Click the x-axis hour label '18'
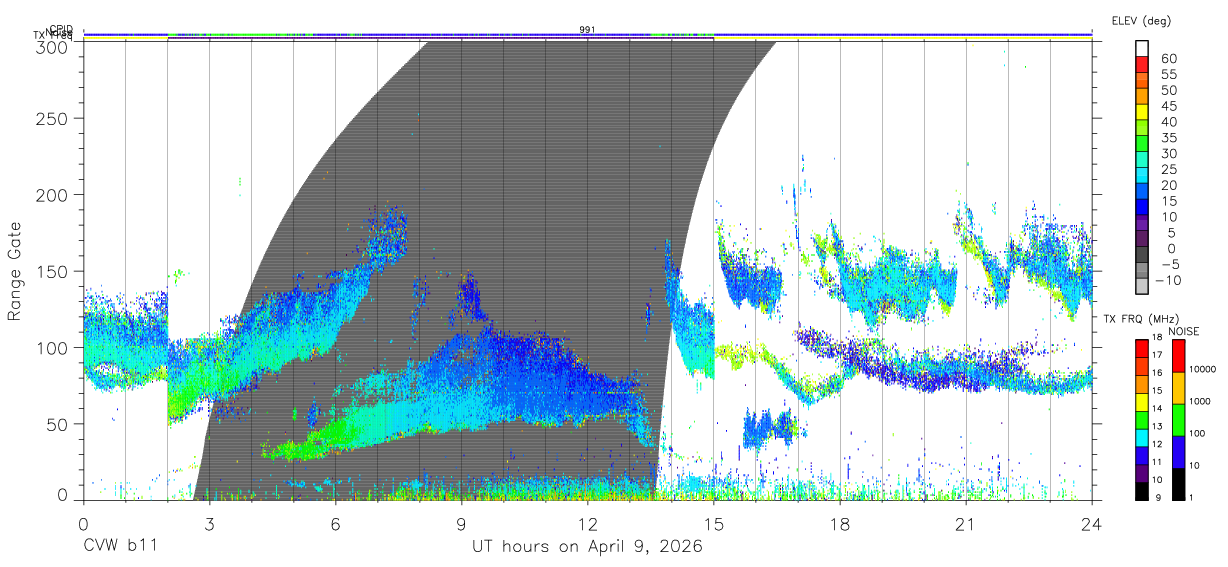 839,523
